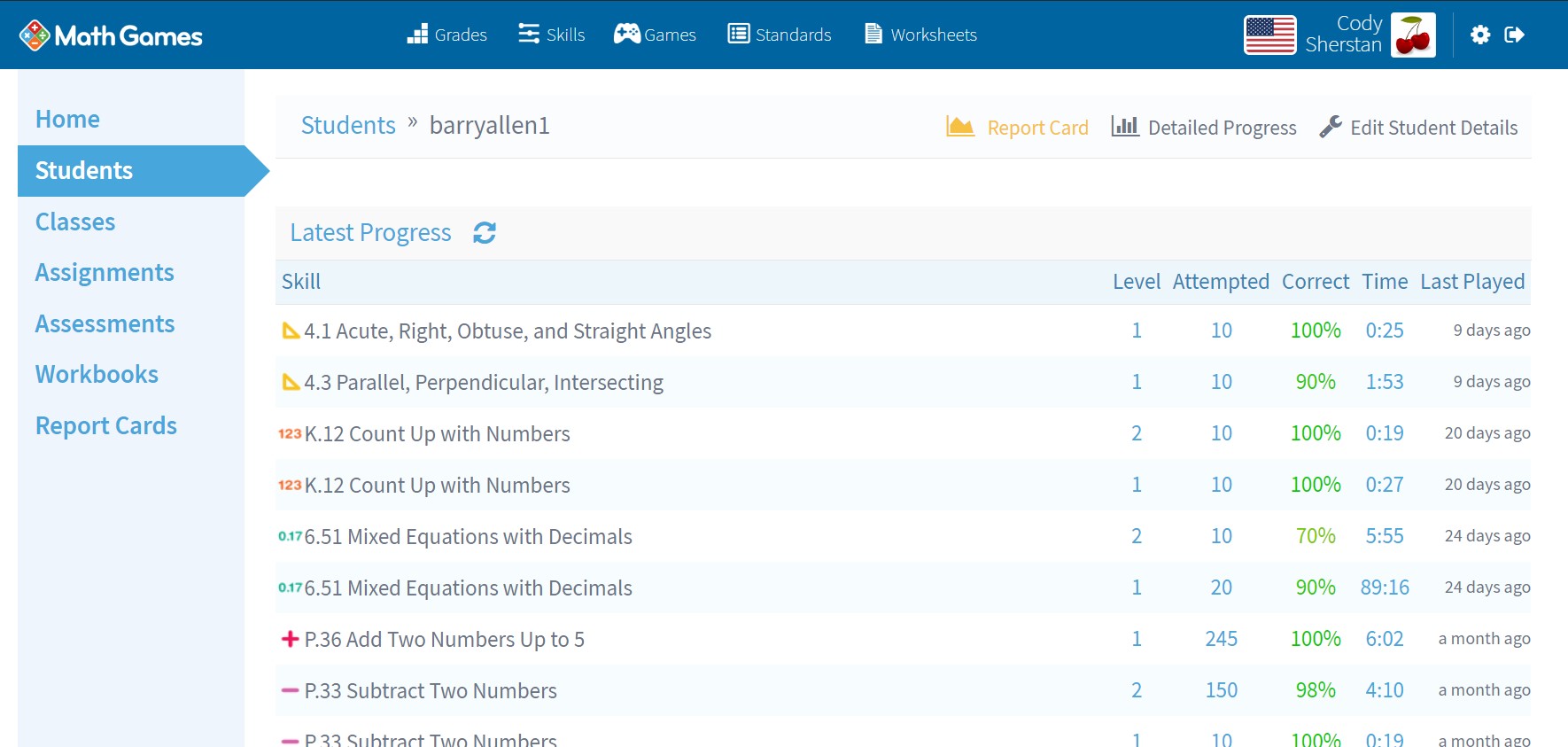The height and width of the screenshot is (747, 1568).
Task: Select Assignments in the sidebar
Action: pyautogui.click(x=105, y=273)
